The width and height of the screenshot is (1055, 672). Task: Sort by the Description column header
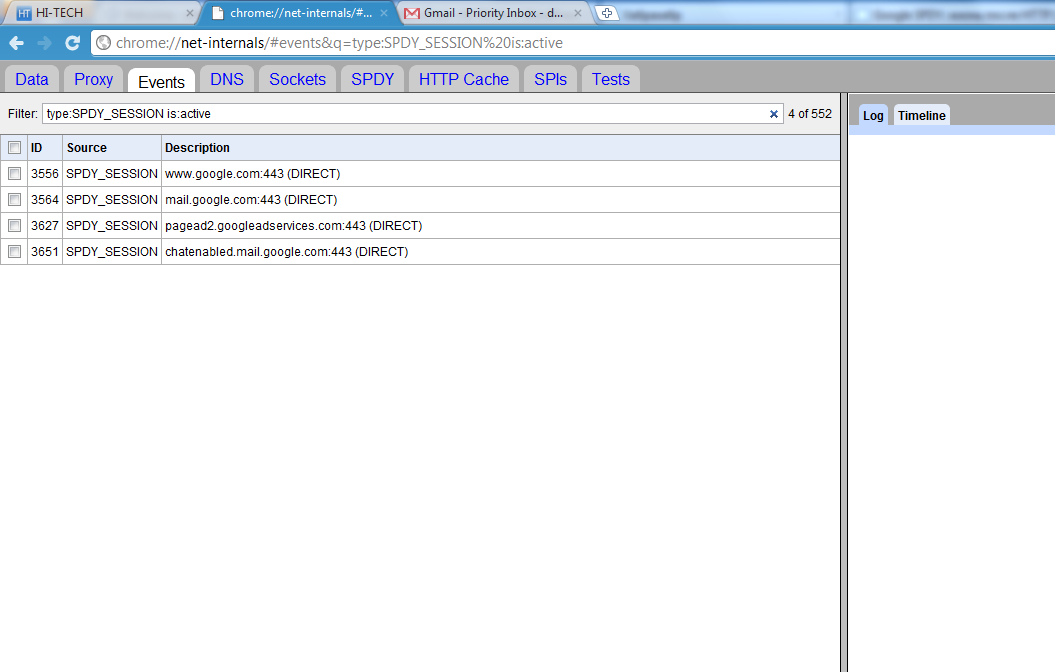point(197,148)
